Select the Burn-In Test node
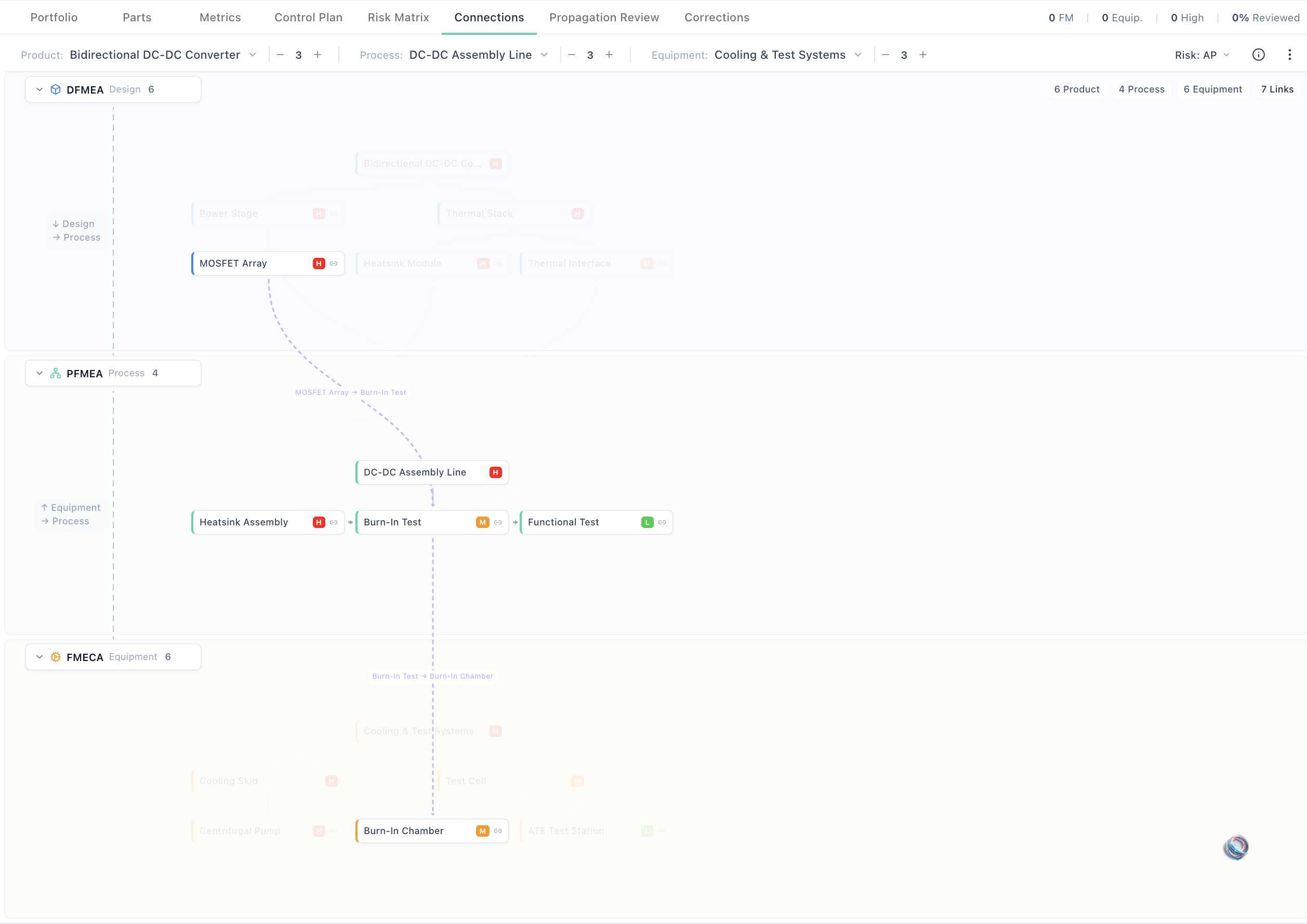Viewport: 1307px width, 924px height. point(432,522)
